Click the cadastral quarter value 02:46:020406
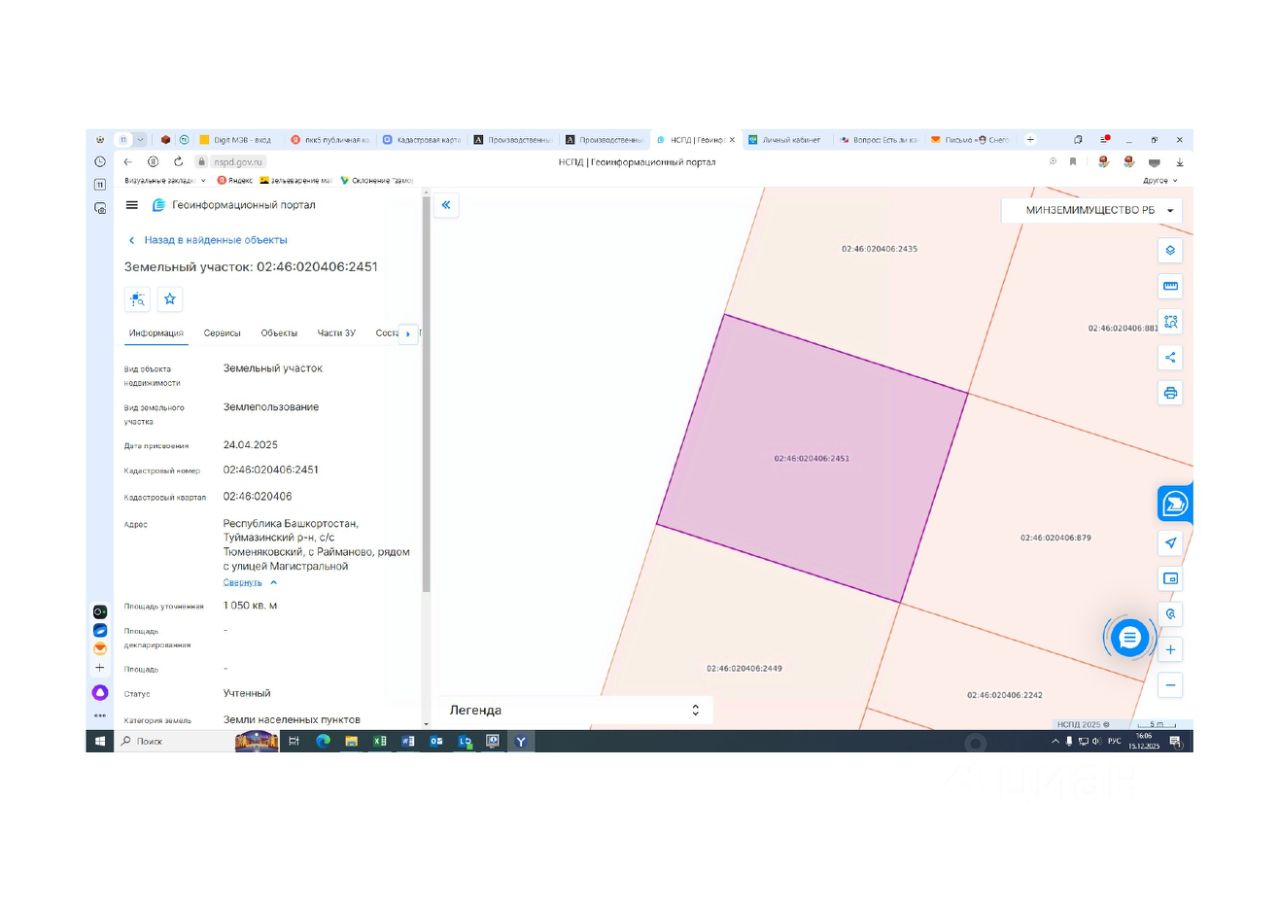1280x905 pixels. [x=258, y=496]
